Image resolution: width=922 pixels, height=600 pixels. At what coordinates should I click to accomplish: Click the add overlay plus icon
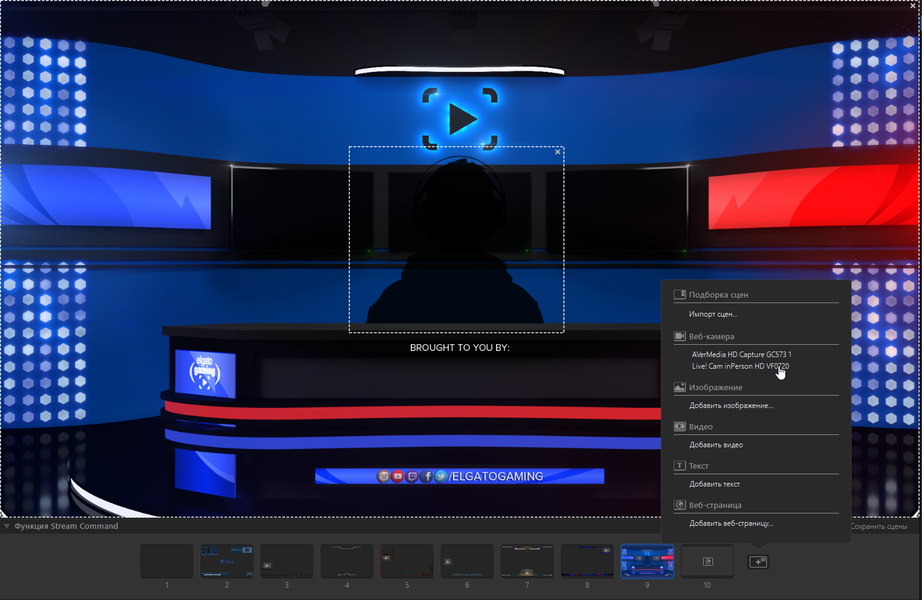(758, 562)
